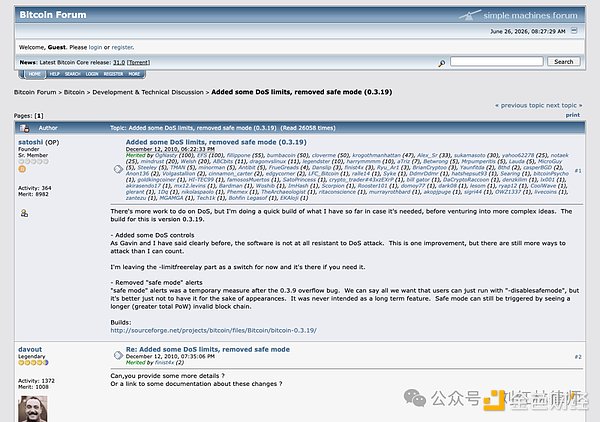Click the register link in welcome message
Viewport: 600px width, 422px height.
click(122, 47)
